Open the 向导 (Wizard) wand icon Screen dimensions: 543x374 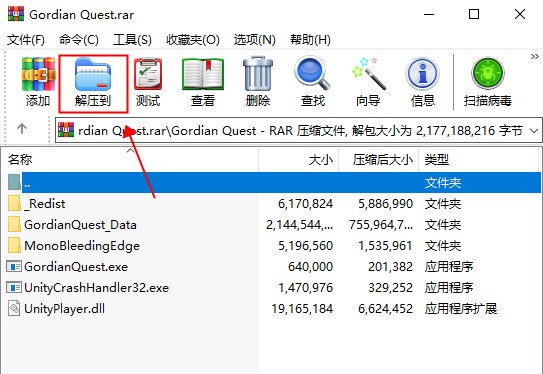pyautogui.click(x=368, y=73)
